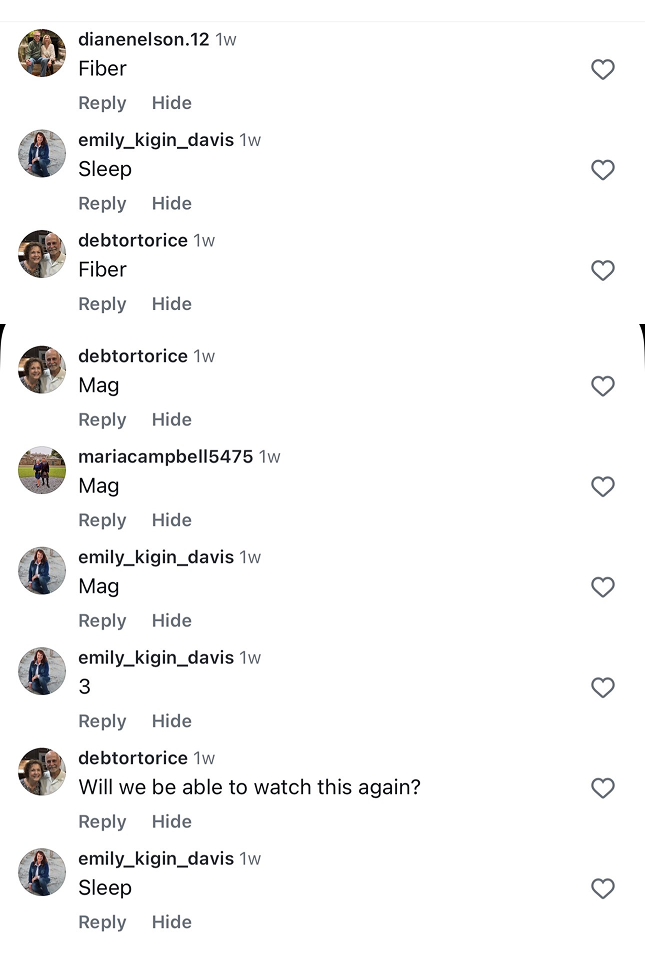
Task: Heart debtortorice's "Mag" comment
Action: point(602,386)
